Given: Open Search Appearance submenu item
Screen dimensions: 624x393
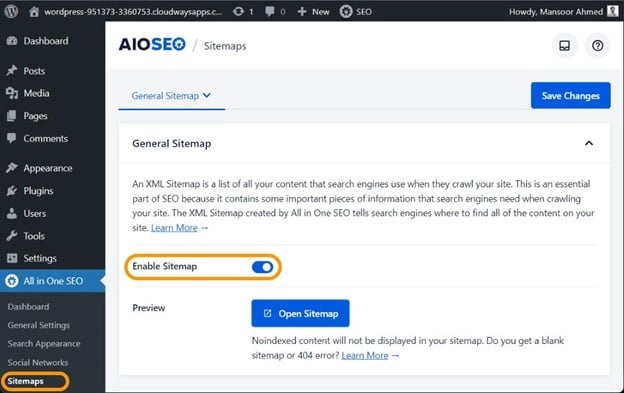Looking at the screenshot, I should coord(44,344).
